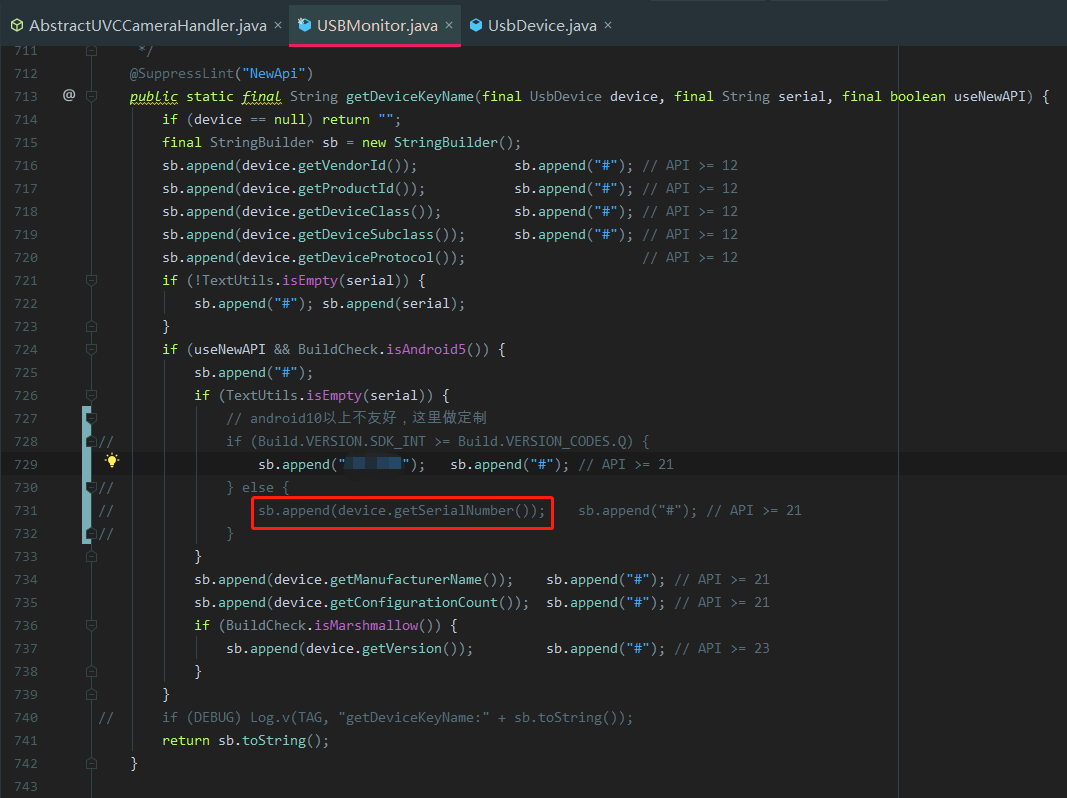The height and width of the screenshot is (798, 1067).
Task: Close the UsbDevice.java tab
Action: click(x=608, y=25)
